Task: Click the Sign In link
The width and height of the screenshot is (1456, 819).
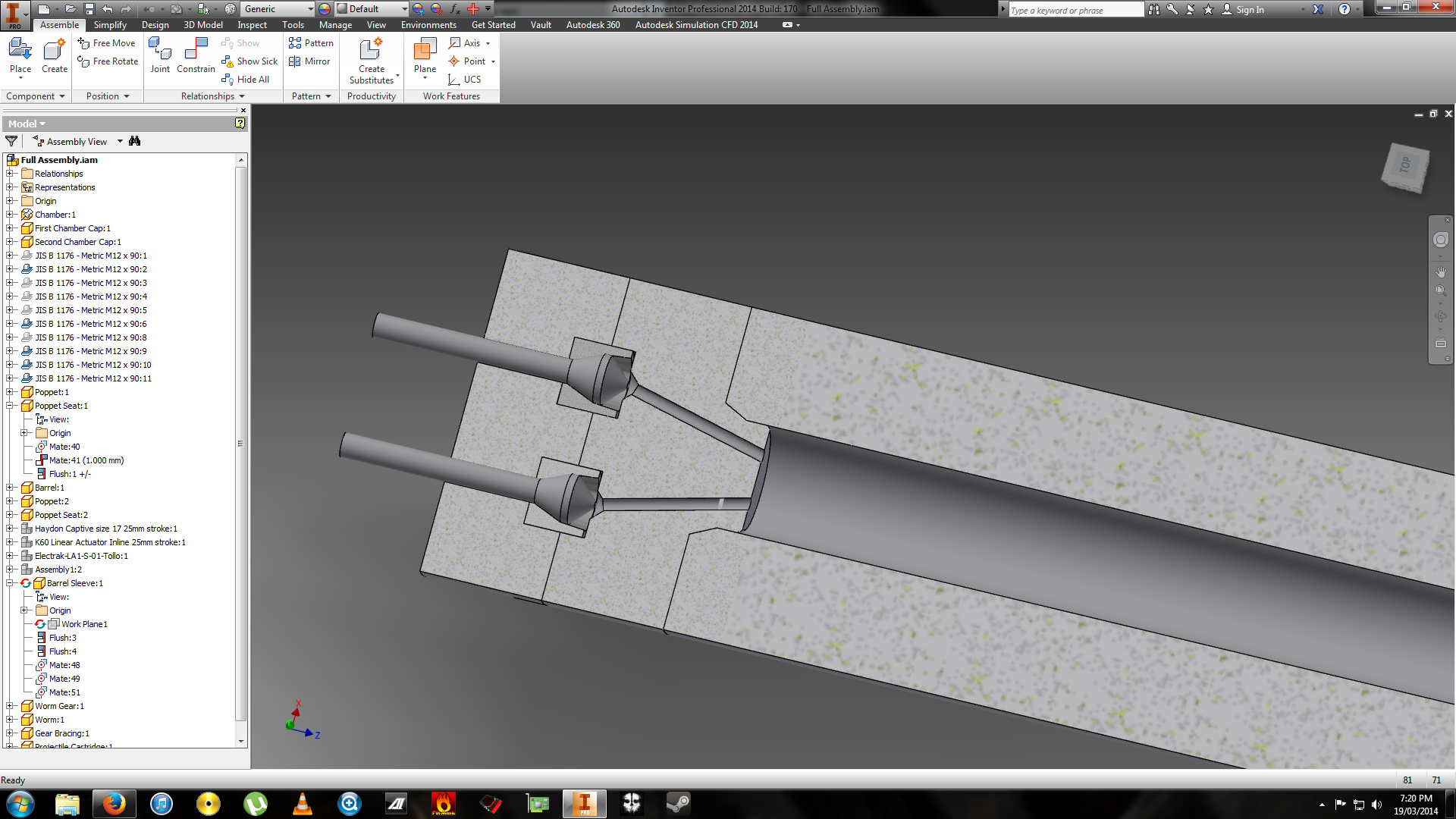Action: [1250, 10]
